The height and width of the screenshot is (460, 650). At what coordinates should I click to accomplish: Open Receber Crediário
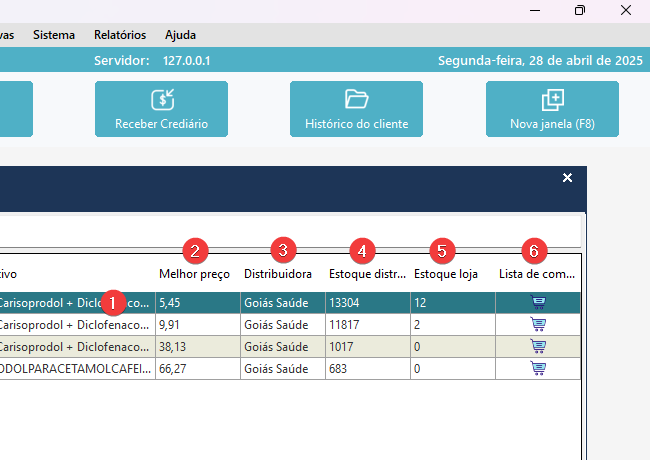point(161,109)
